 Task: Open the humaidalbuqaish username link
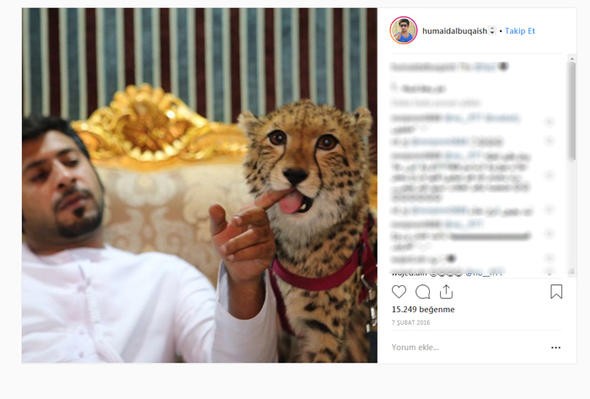click(455, 31)
